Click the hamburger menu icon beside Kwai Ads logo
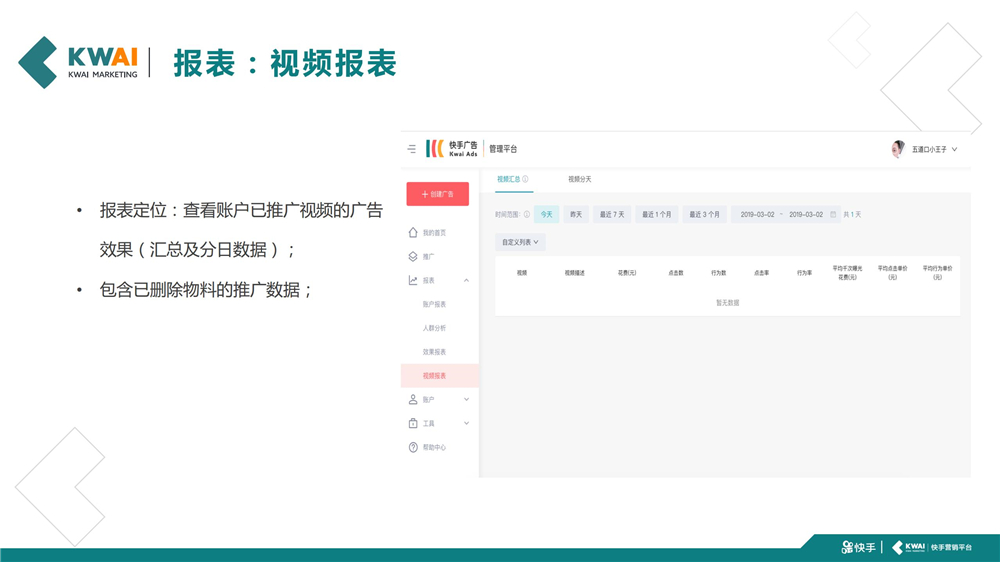This screenshot has height=562, width=1000. click(411, 149)
